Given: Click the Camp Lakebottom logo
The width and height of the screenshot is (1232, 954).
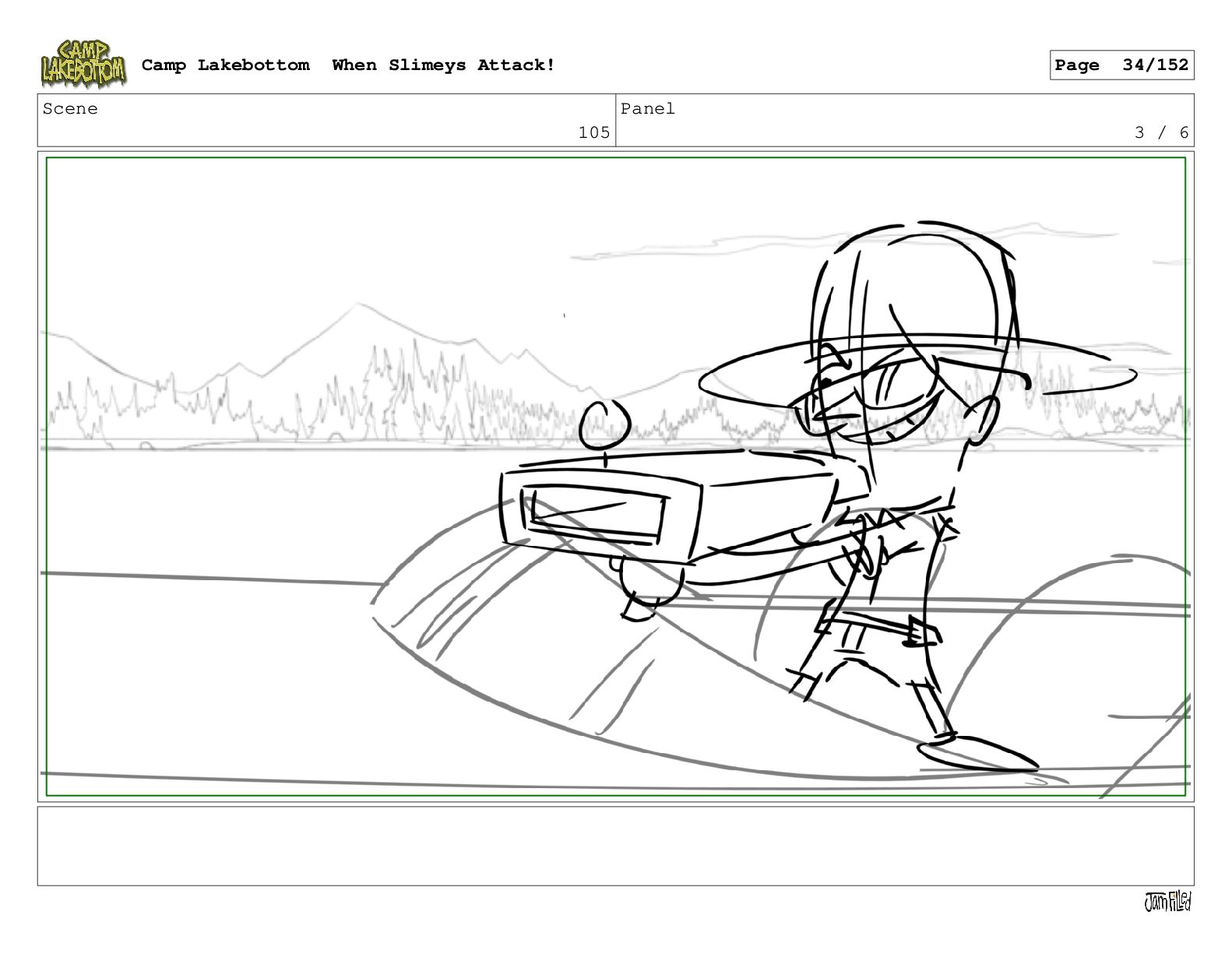Looking at the screenshot, I should tap(83, 64).
